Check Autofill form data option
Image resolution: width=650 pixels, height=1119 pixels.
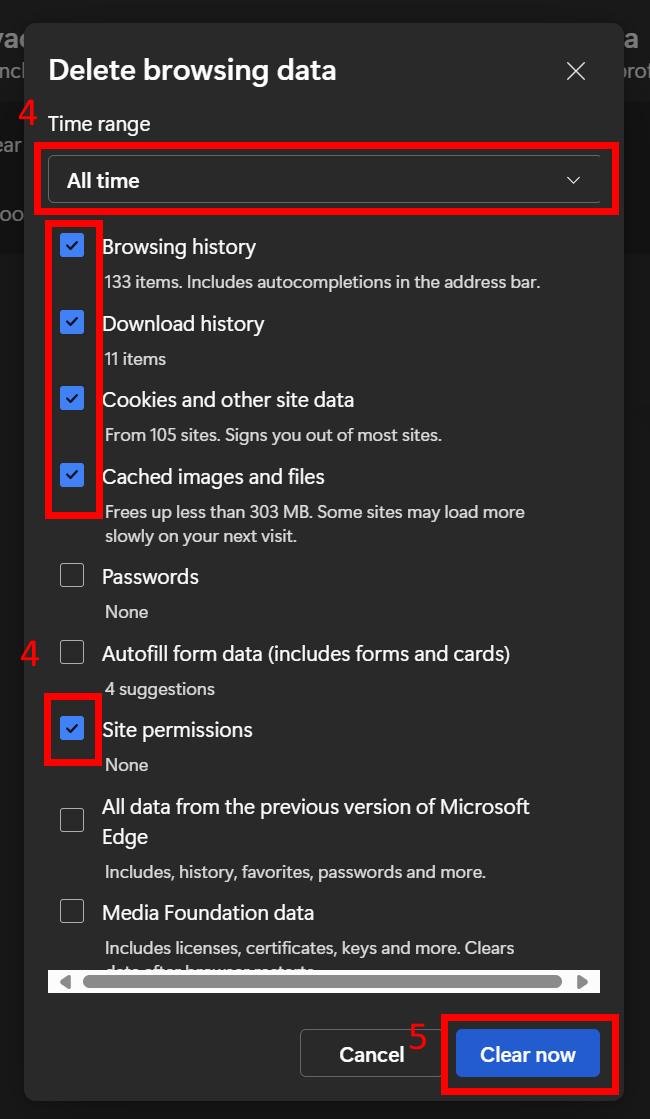pos(72,653)
